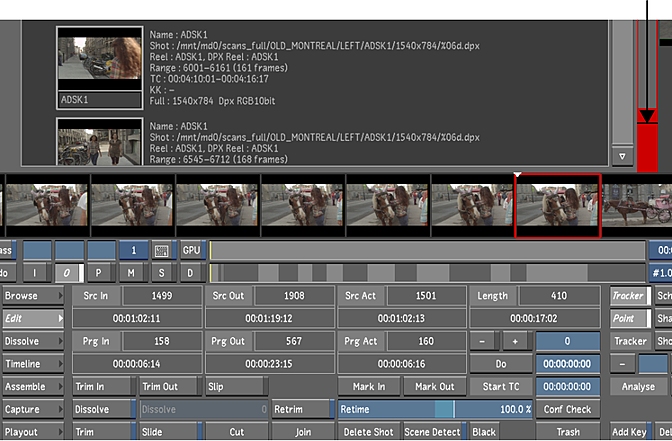
Task: Click the grid view icon beside GPU
Action: click(x=162, y=251)
